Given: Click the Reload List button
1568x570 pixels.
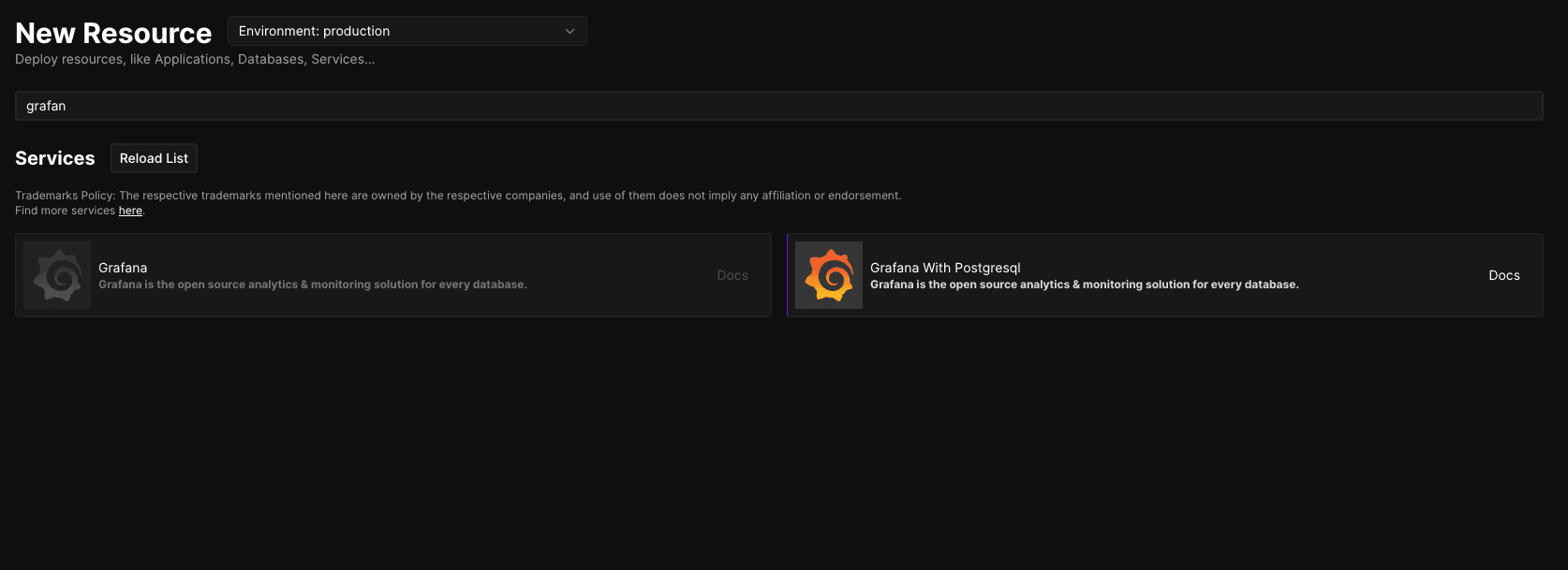Looking at the screenshot, I should (x=154, y=158).
